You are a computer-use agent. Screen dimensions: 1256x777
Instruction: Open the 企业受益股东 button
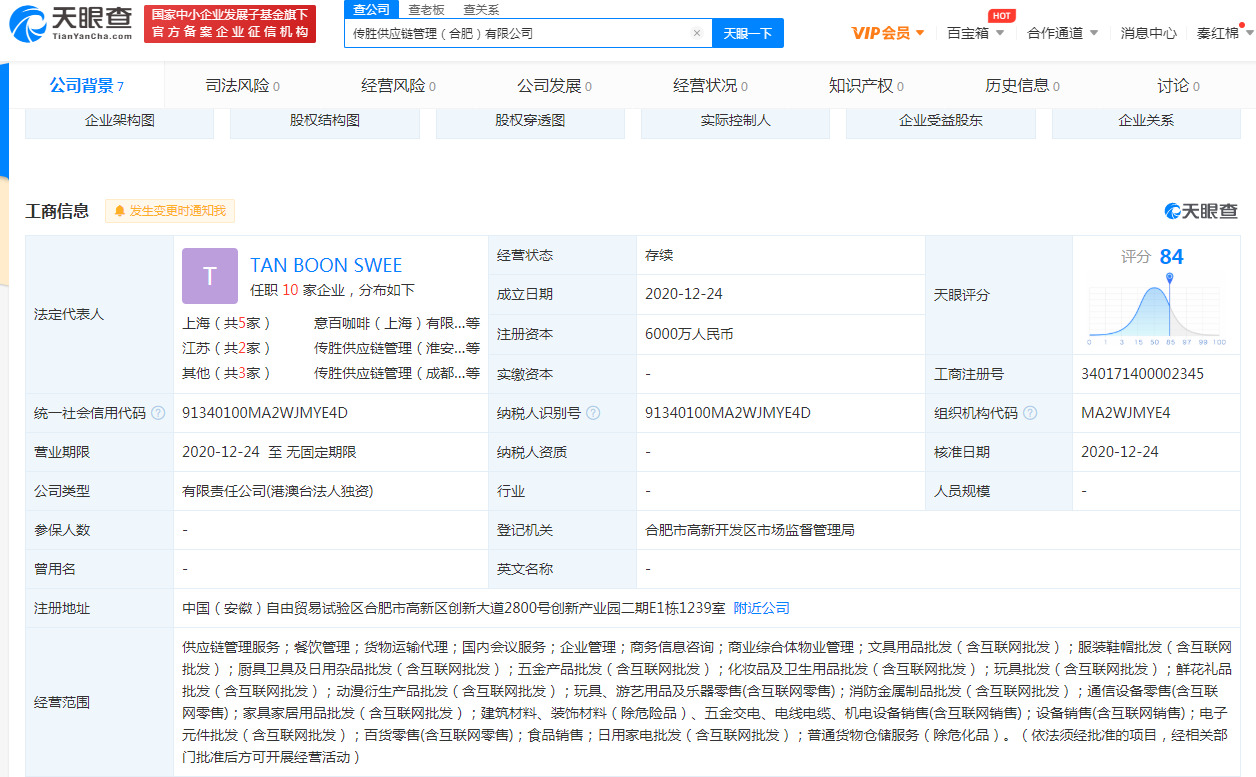pos(941,121)
